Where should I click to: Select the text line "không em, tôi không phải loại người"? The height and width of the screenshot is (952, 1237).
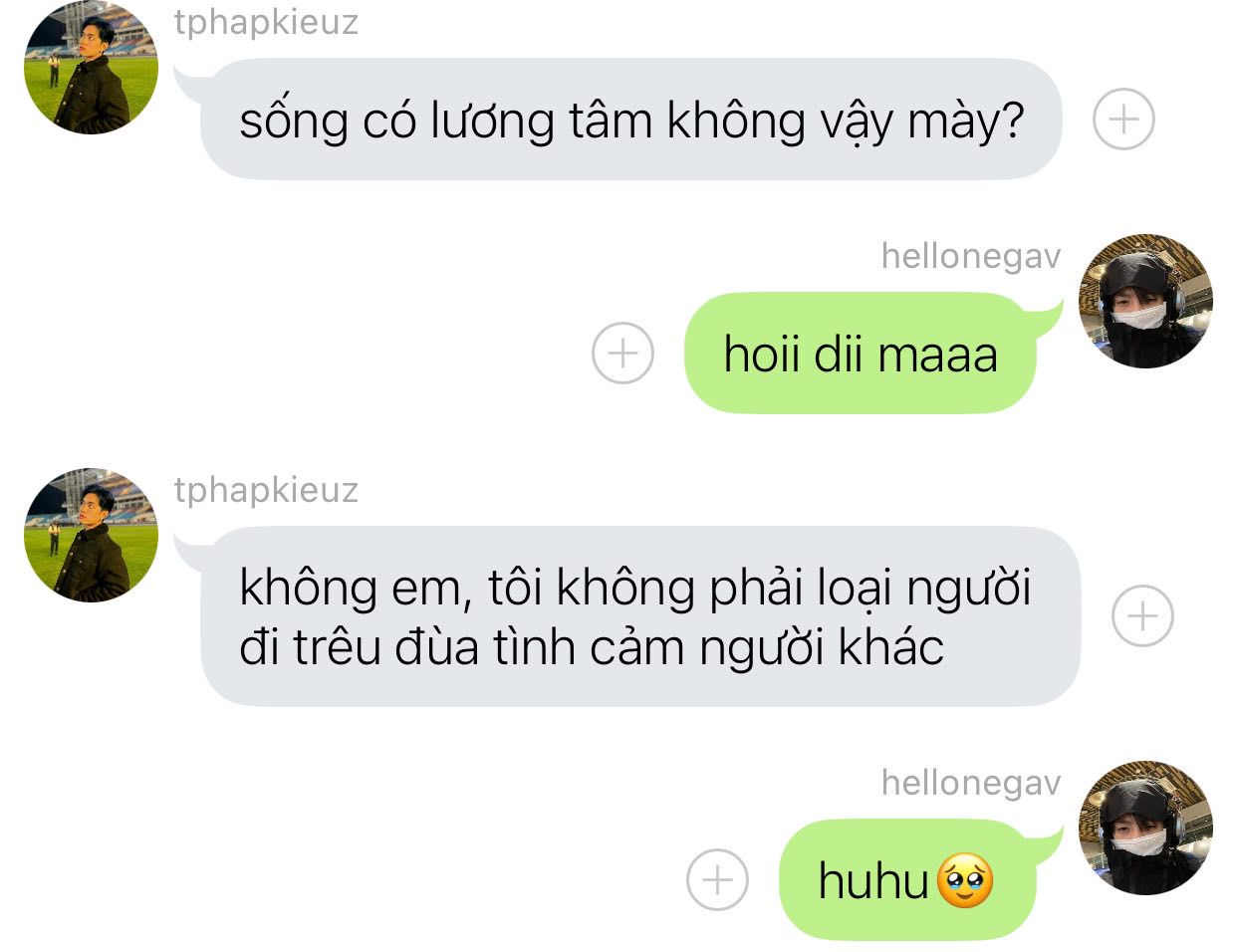634,588
